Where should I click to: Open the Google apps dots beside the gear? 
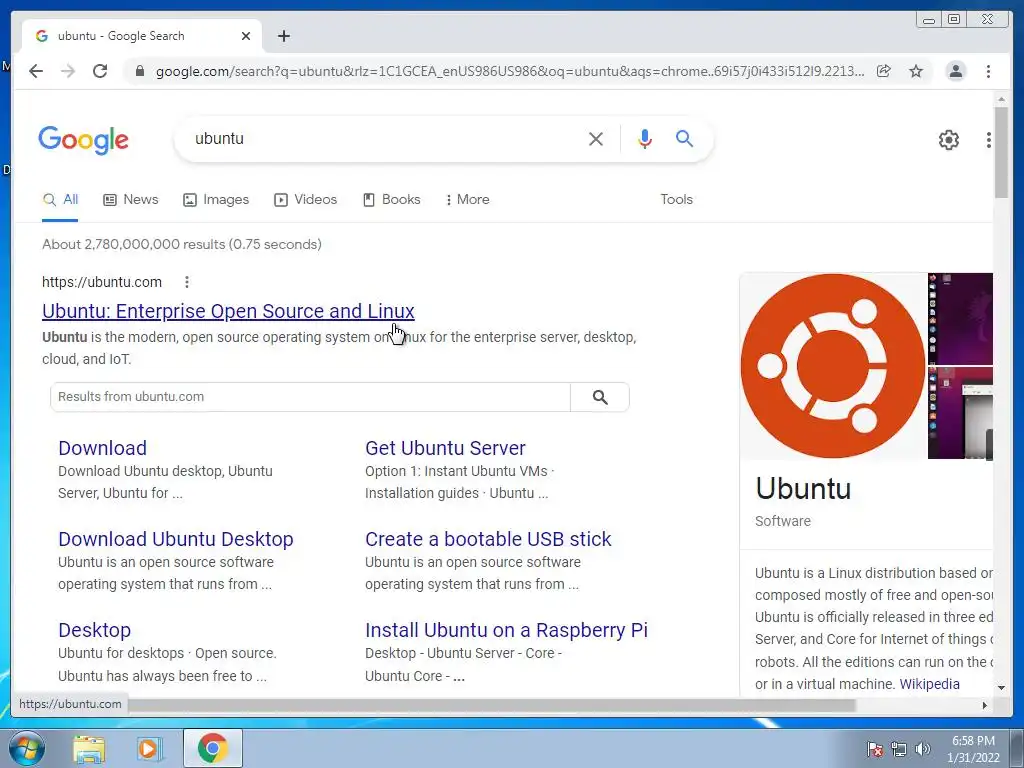click(x=989, y=139)
